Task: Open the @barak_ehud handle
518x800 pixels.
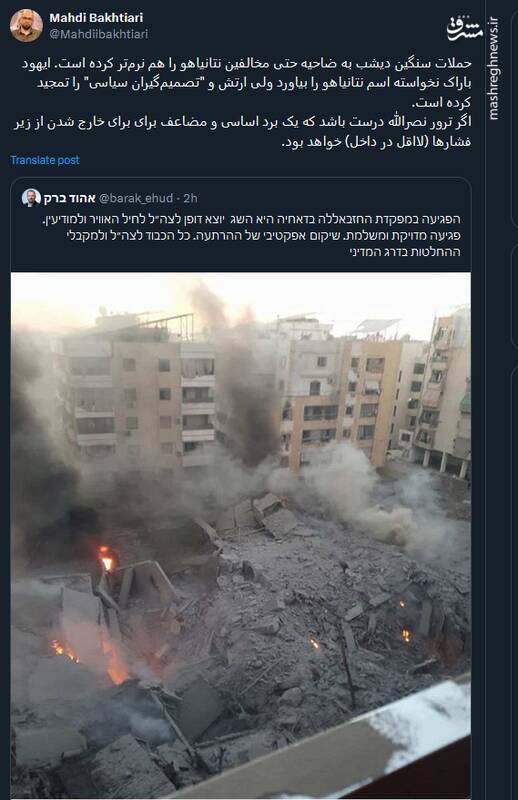Action: (135, 198)
